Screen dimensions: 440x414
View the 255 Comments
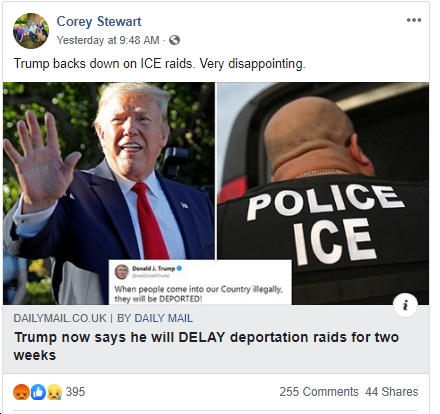[319, 392]
